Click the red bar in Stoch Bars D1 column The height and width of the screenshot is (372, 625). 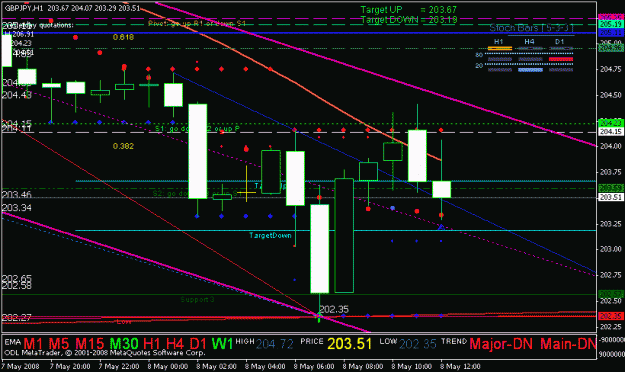(561, 59)
